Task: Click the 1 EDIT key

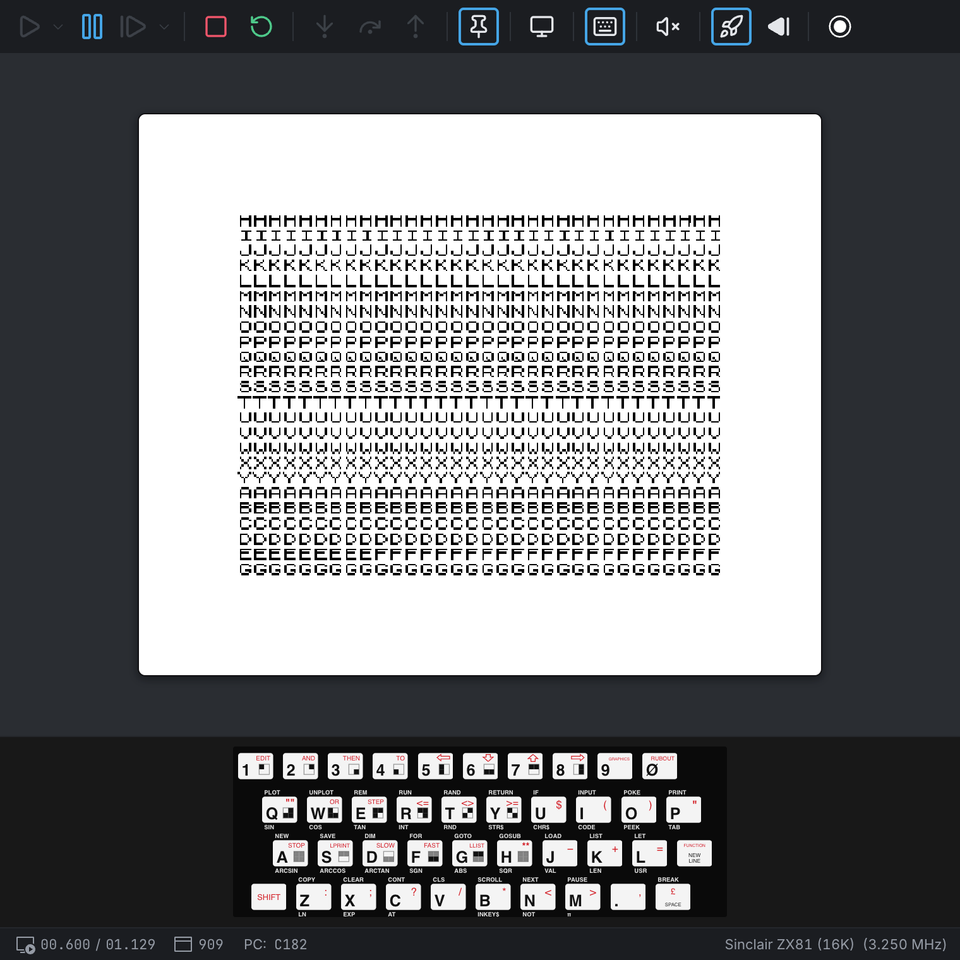Action: tap(255, 767)
